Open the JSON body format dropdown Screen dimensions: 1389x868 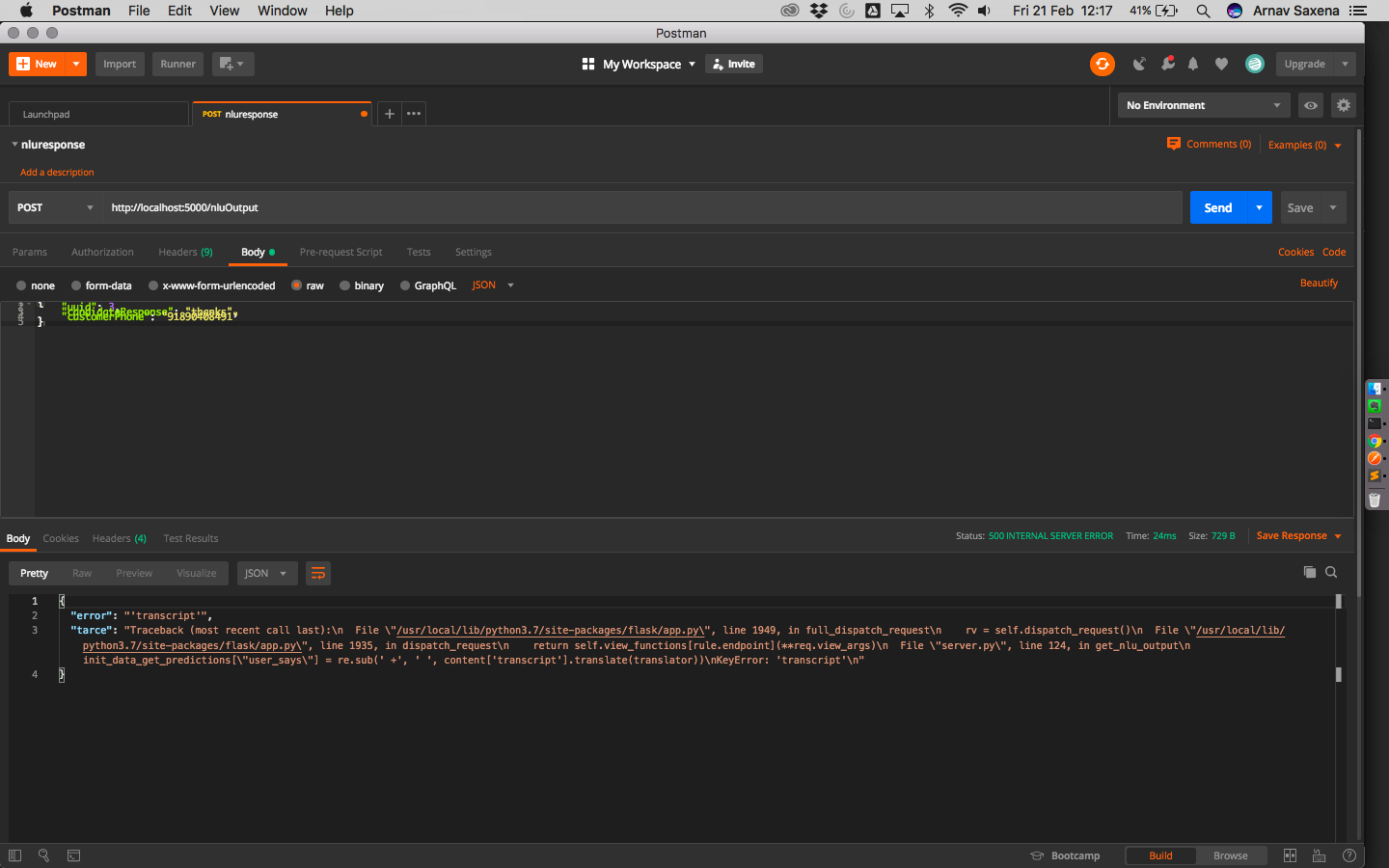point(492,285)
